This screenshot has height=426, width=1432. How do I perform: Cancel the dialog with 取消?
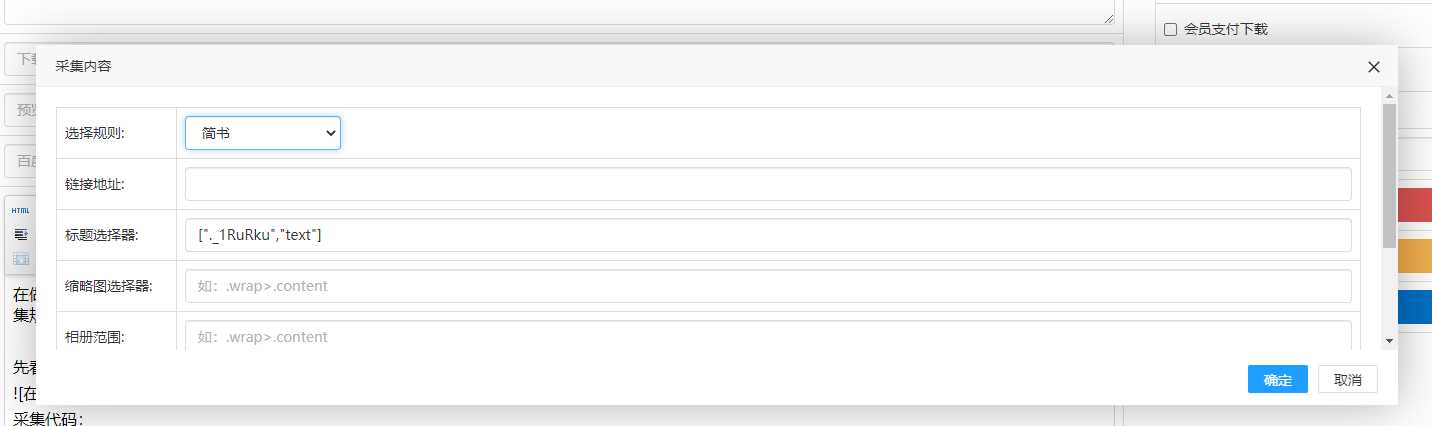tap(1348, 379)
